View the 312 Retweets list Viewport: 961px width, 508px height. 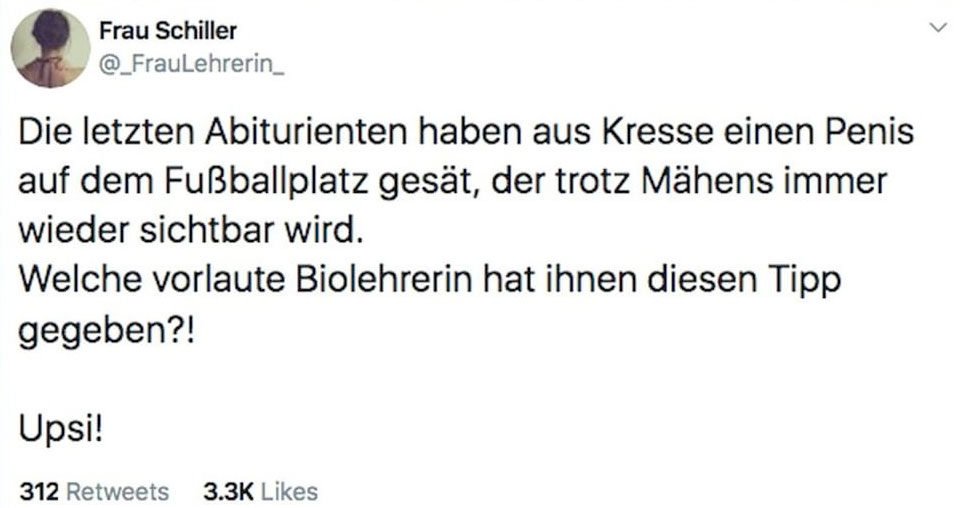(x=94, y=491)
